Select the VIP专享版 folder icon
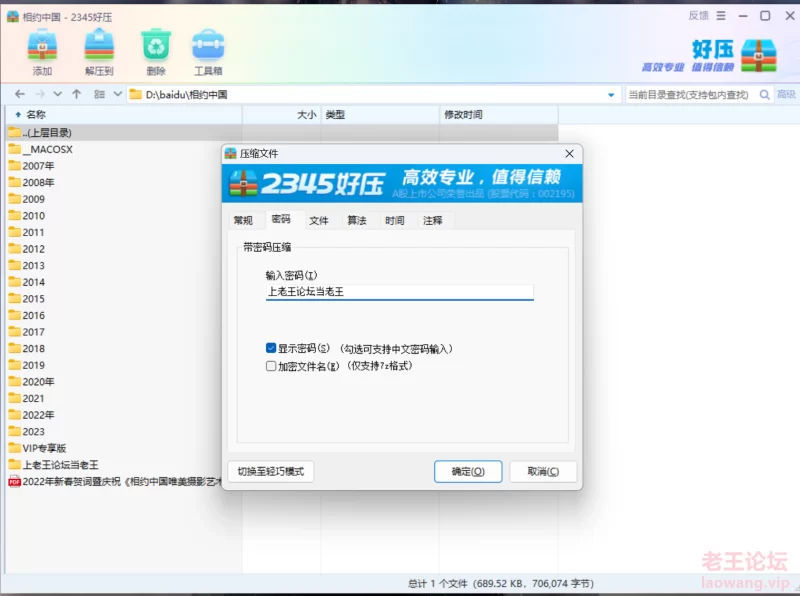This screenshot has height=596, width=800. 15,448
